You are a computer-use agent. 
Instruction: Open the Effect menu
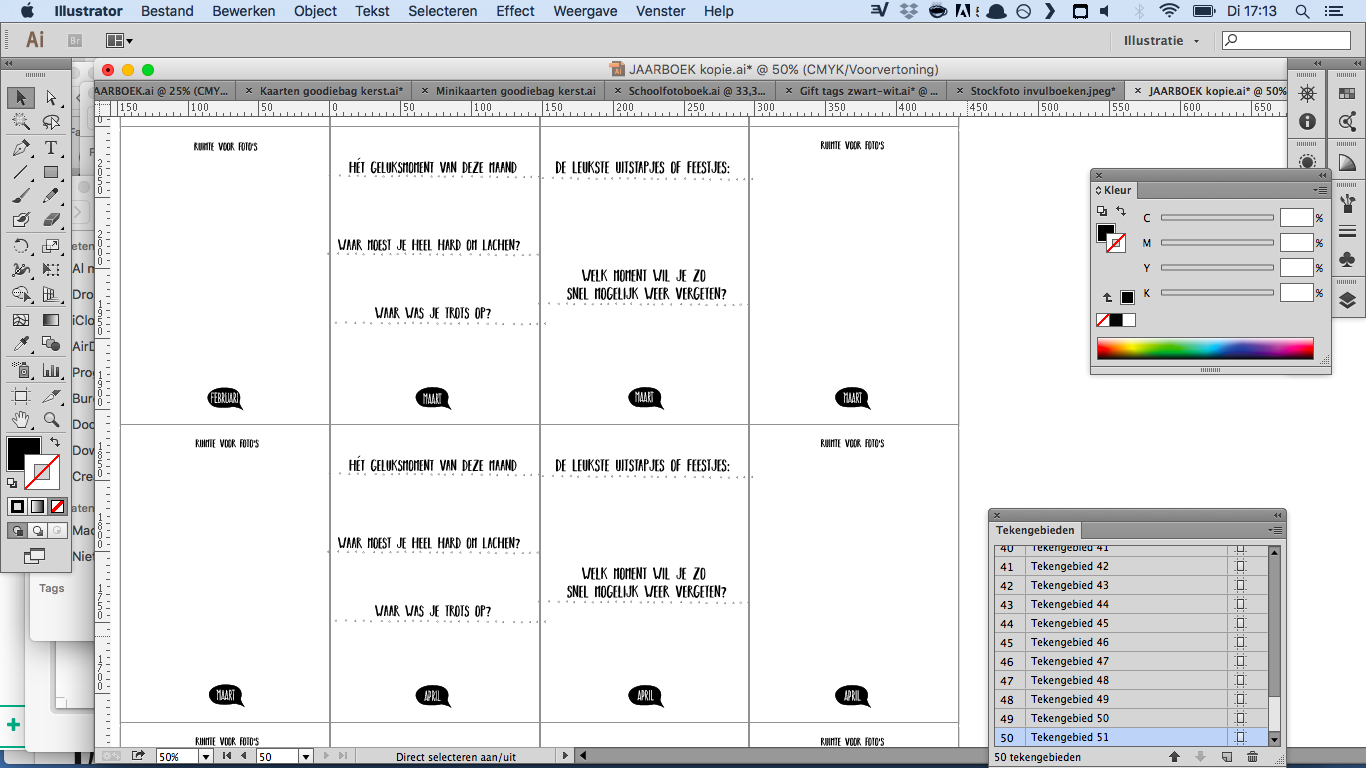[x=516, y=11]
